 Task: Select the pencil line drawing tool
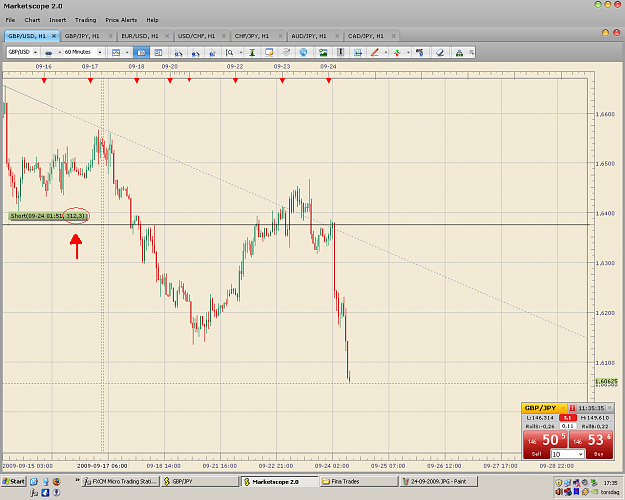pos(375,52)
